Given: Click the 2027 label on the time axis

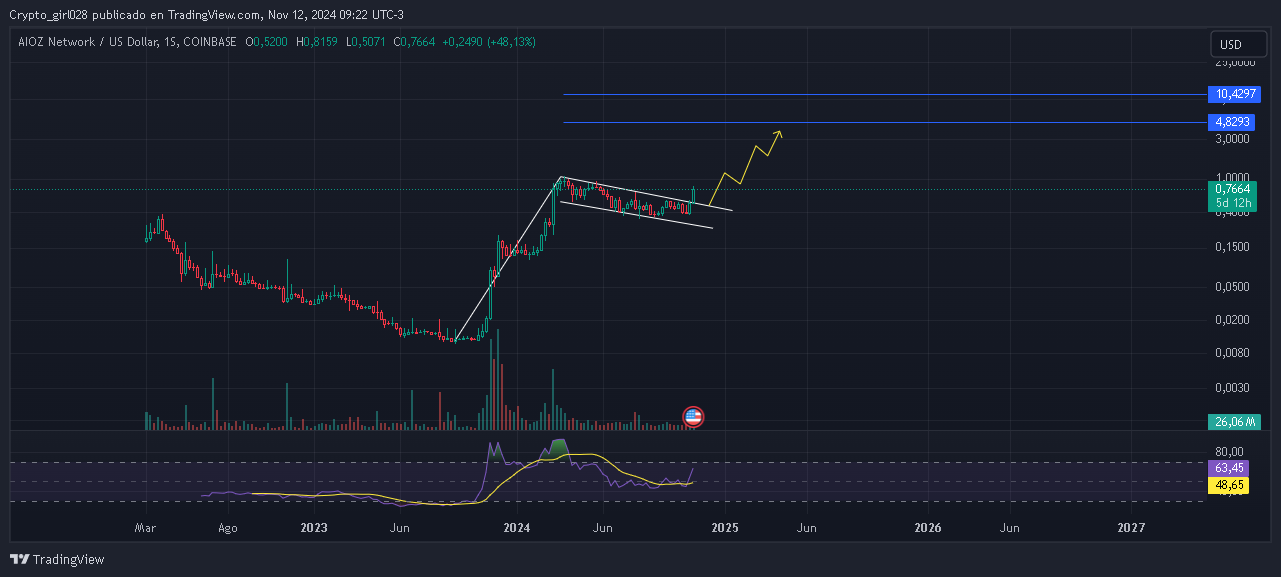Looking at the screenshot, I should [x=1131, y=526].
